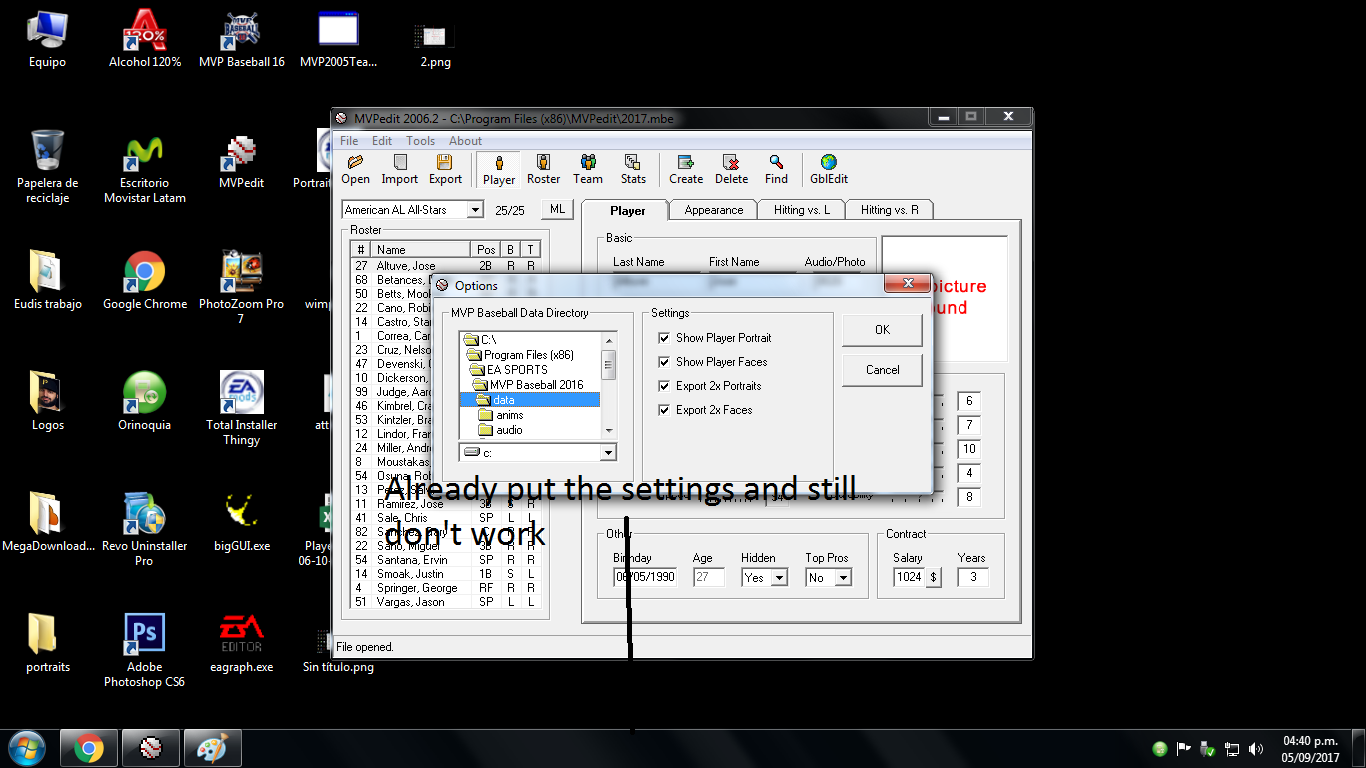Screen dimensions: 1366x768
Task: Open Paint from the taskbar
Action: point(212,748)
